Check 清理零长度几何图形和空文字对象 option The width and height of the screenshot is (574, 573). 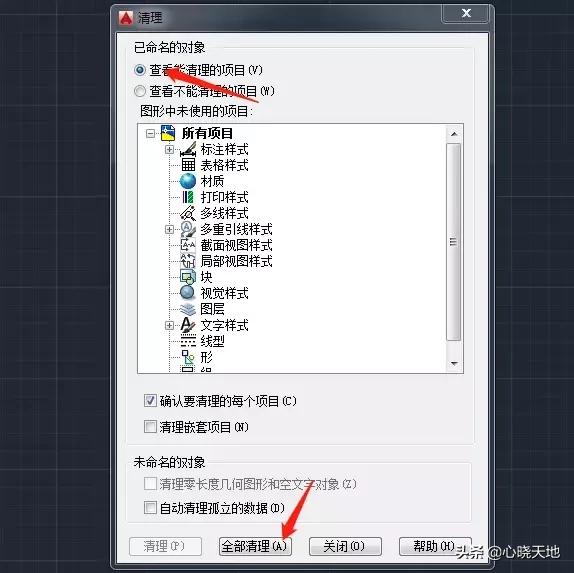click(150, 484)
